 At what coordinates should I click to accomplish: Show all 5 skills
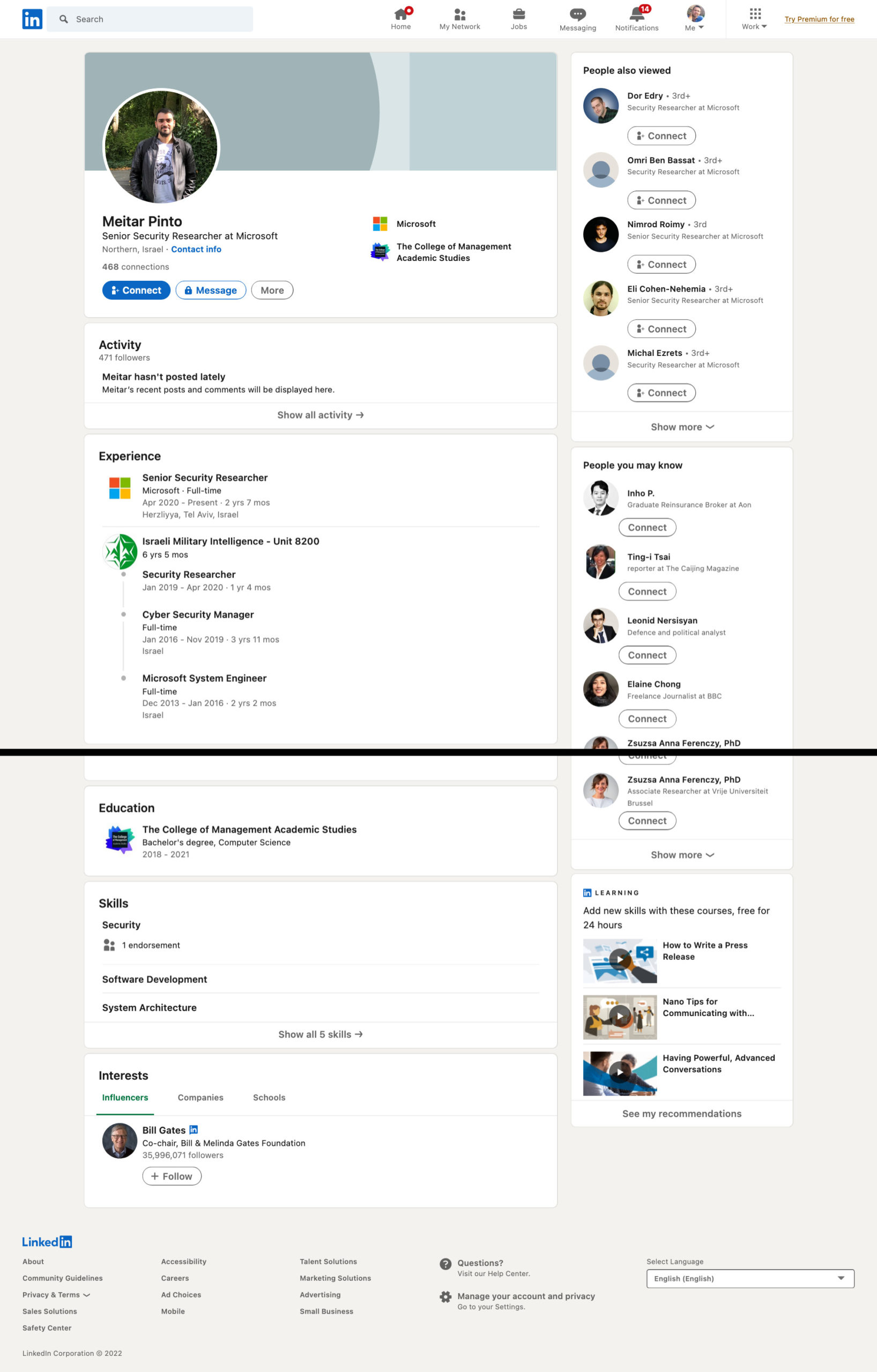pyautogui.click(x=320, y=1035)
